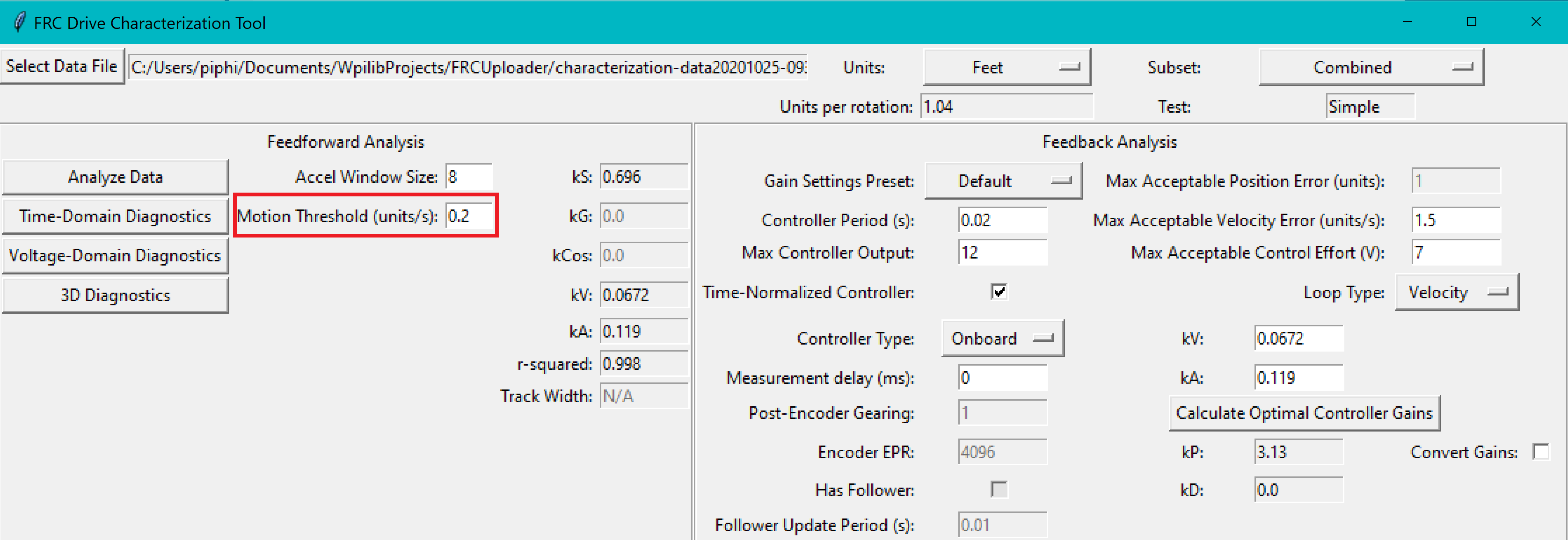This screenshot has height=540, width=1568.
Task: Click the Test field showing Simple
Action: (1370, 107)
